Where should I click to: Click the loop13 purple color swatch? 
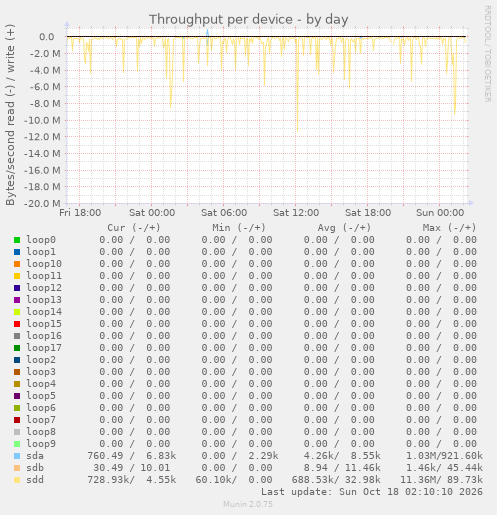tap(17, 300)
